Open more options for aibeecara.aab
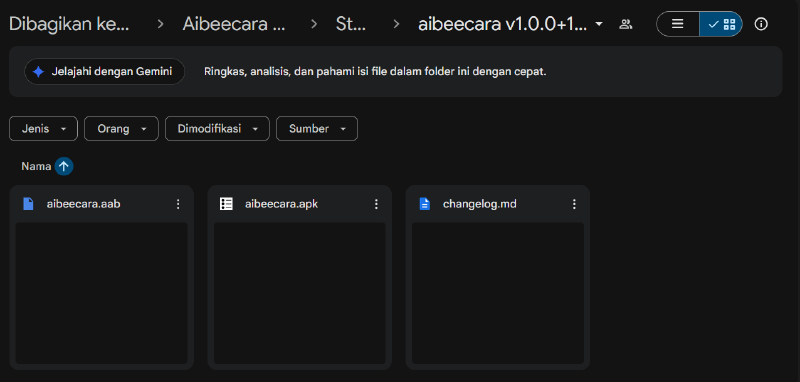The height and width of the screenshot is (382, 800). 178,204
